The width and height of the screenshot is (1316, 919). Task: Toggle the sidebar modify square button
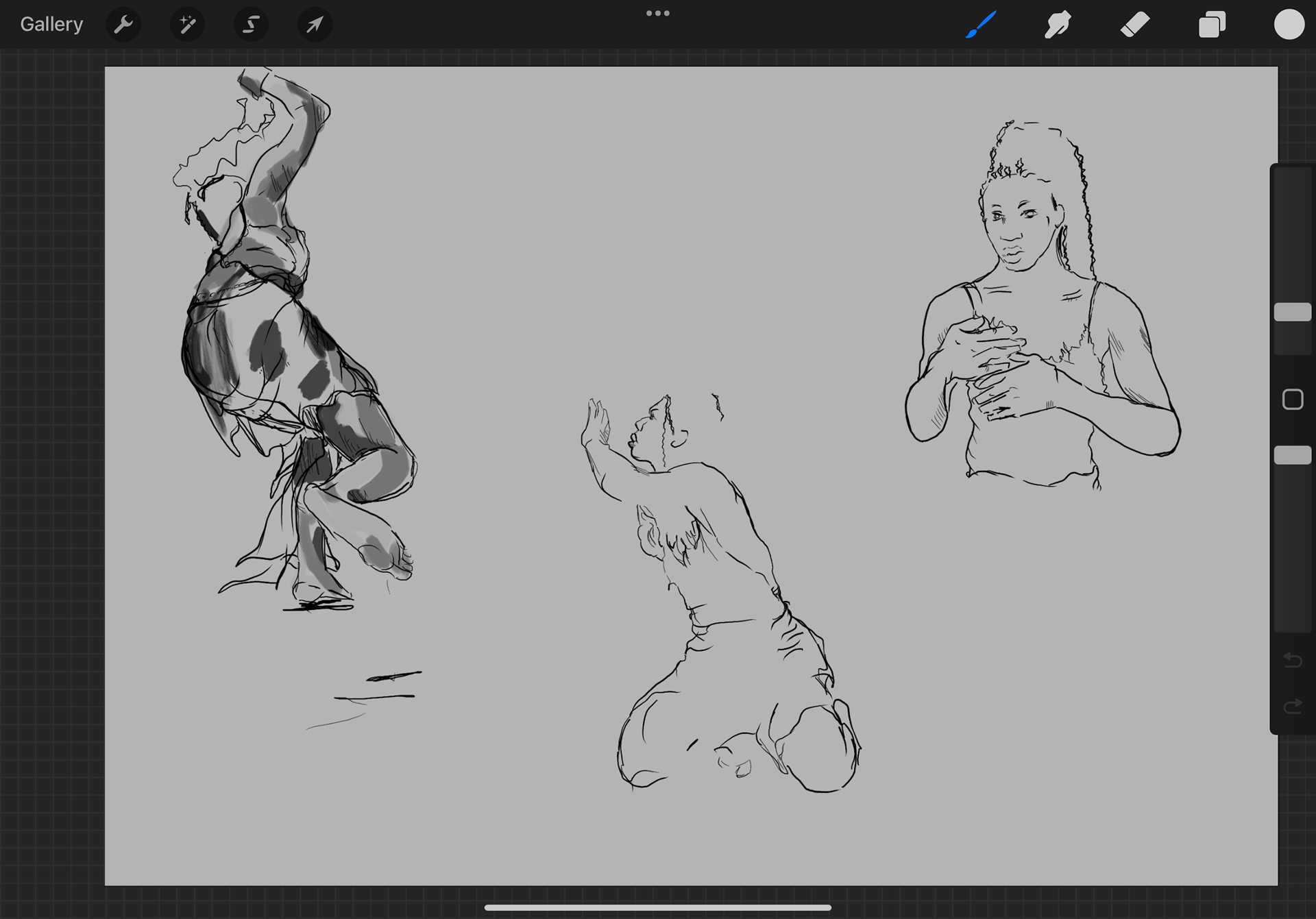point(1292,400)
